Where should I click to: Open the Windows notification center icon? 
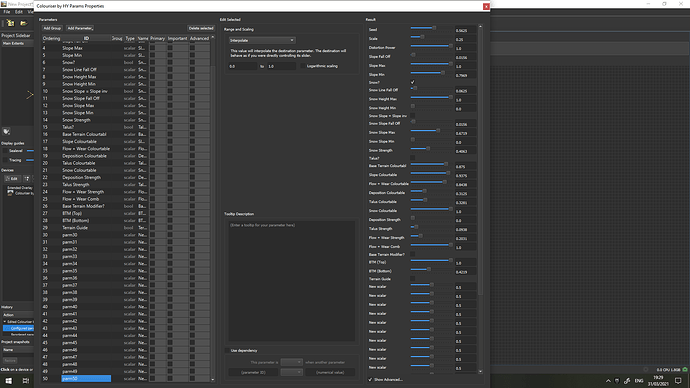click(678, 381)
